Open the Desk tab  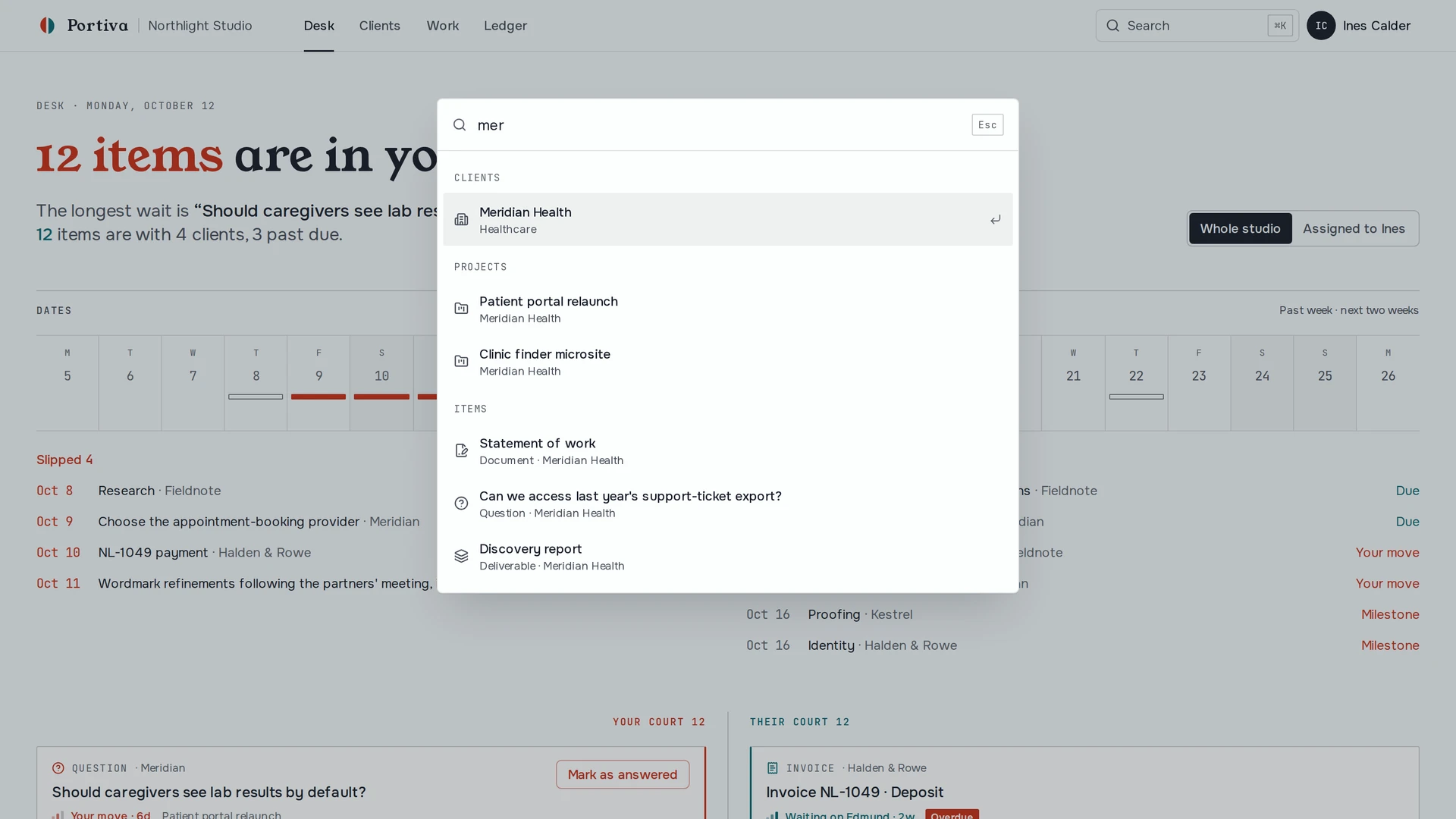tap(318, 26)
